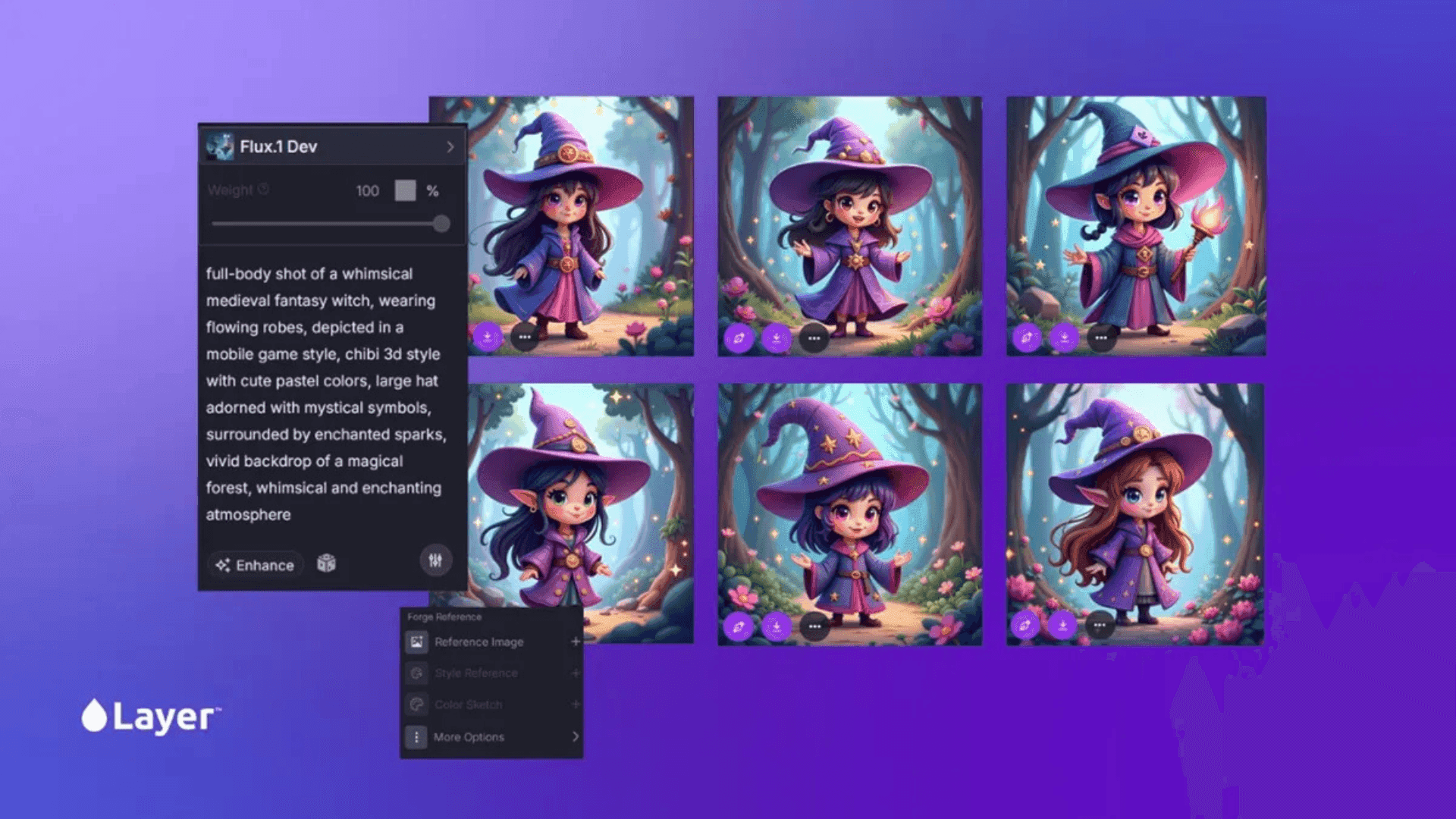The image size is (1456, 819).
Task: Add a Reference Image with the plus control
Action: [576, 641]
